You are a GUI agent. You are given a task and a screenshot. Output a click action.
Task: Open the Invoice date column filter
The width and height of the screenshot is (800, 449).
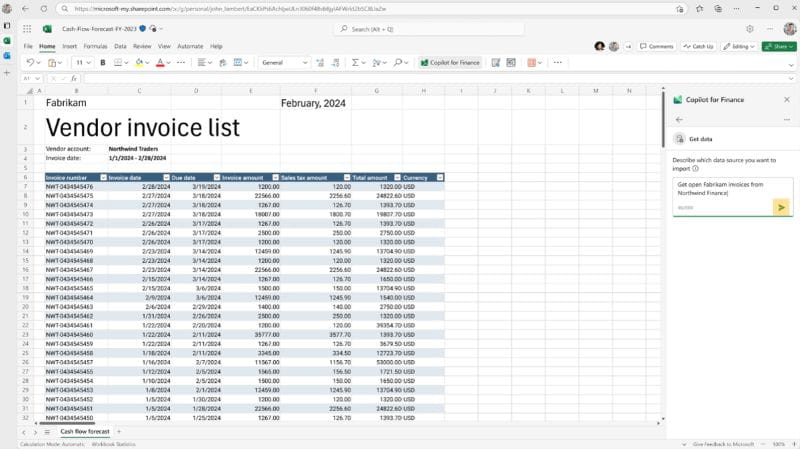(166, 178)
